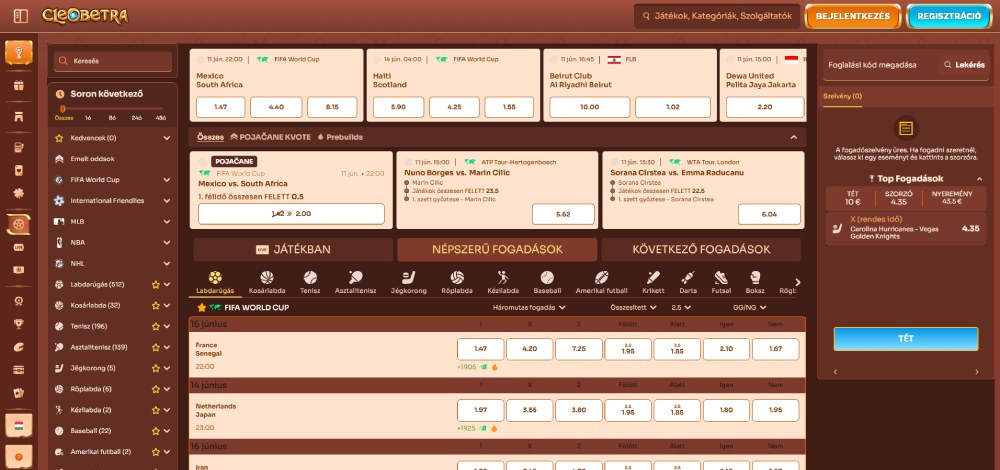Open the cards icon in left rail

[x=18, y=393]
